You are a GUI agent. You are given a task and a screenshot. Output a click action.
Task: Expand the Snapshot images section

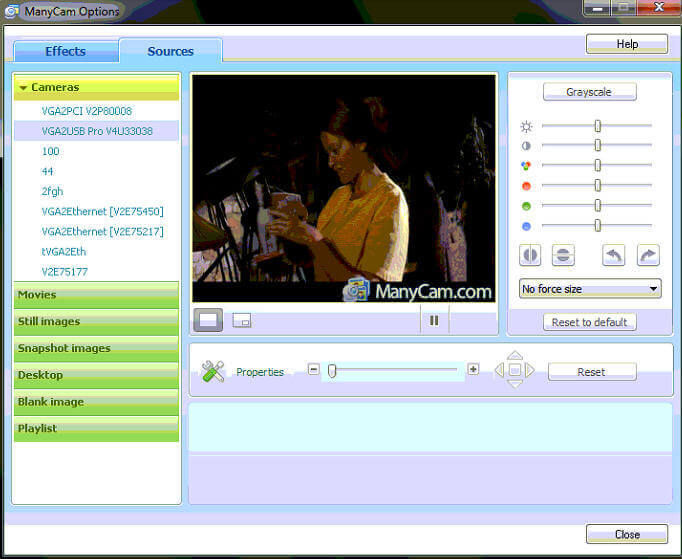[x=96, y=348]
